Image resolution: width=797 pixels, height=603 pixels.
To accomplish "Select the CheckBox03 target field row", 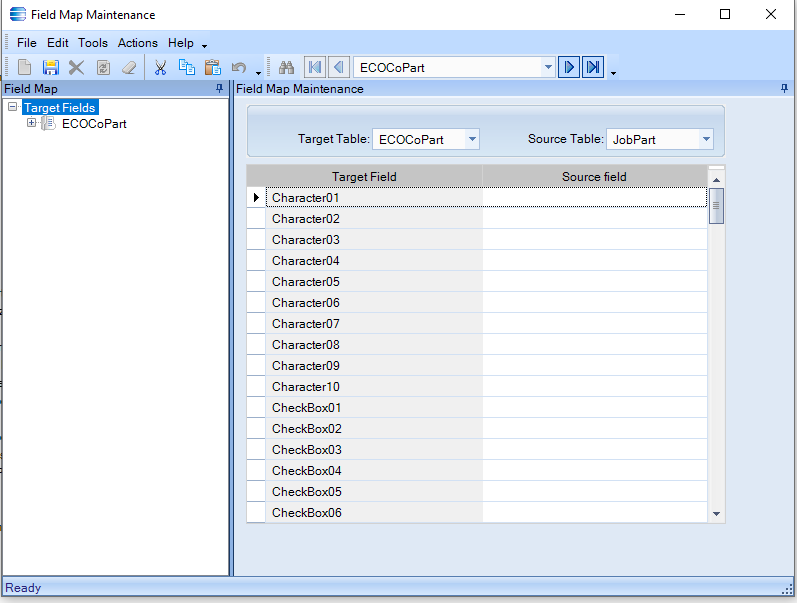I will (x=374, y=449).
